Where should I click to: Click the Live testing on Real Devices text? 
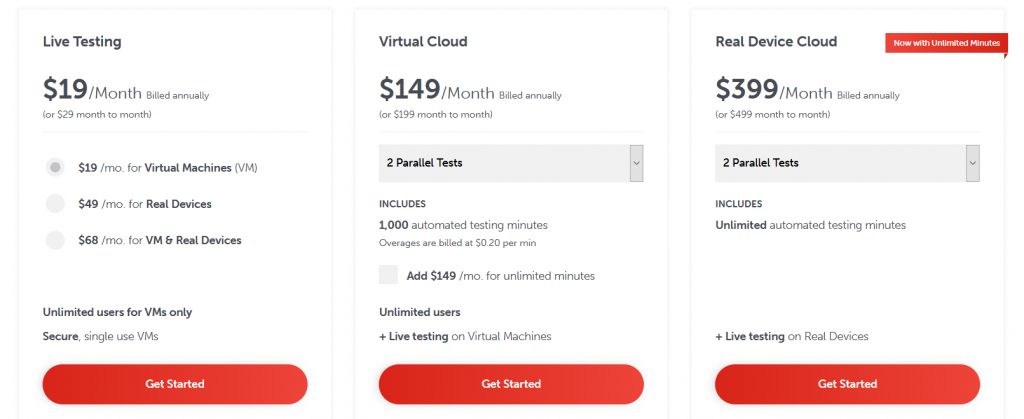pos(792,336)
